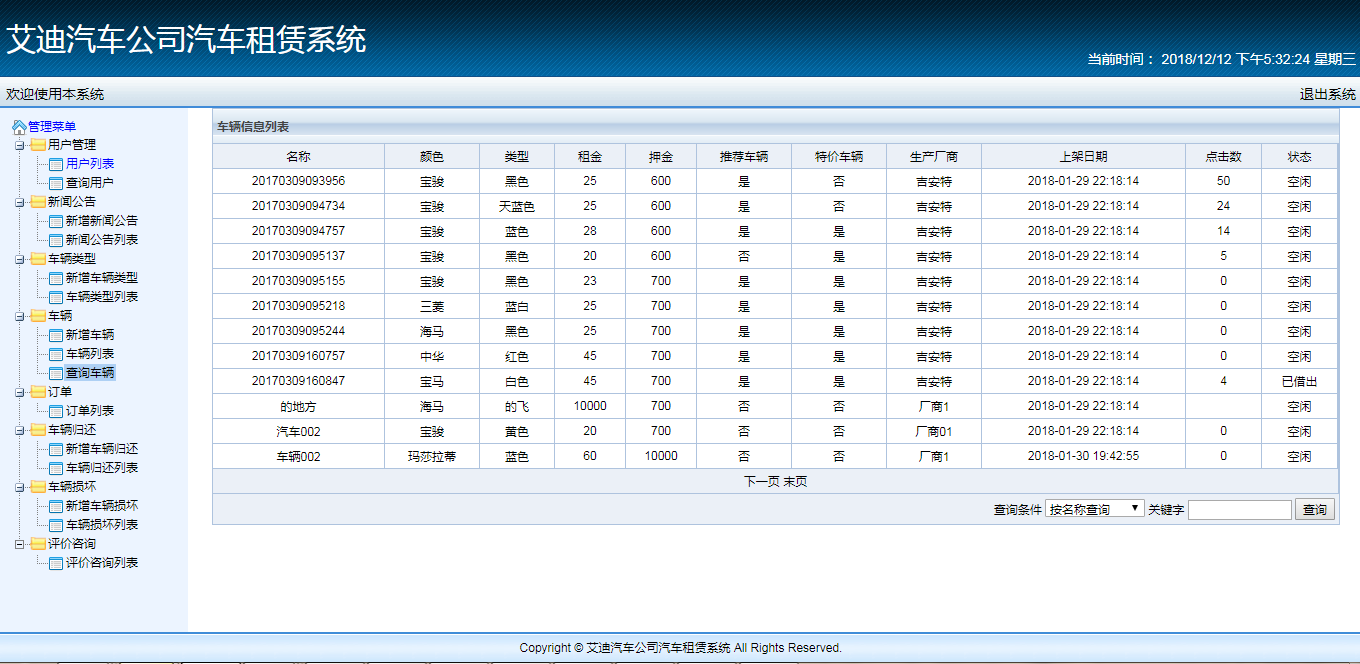
Task: Select vehicle name 20170309160847
Action: [x=298, y=381]
